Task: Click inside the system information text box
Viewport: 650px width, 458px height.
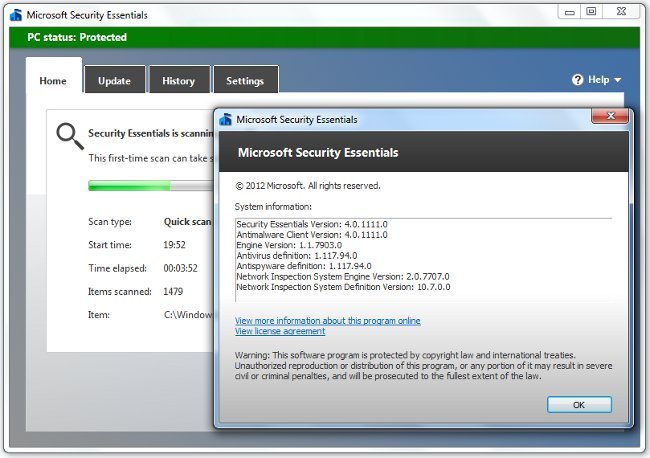Action: pyautogui.click(x=423, y=260)
